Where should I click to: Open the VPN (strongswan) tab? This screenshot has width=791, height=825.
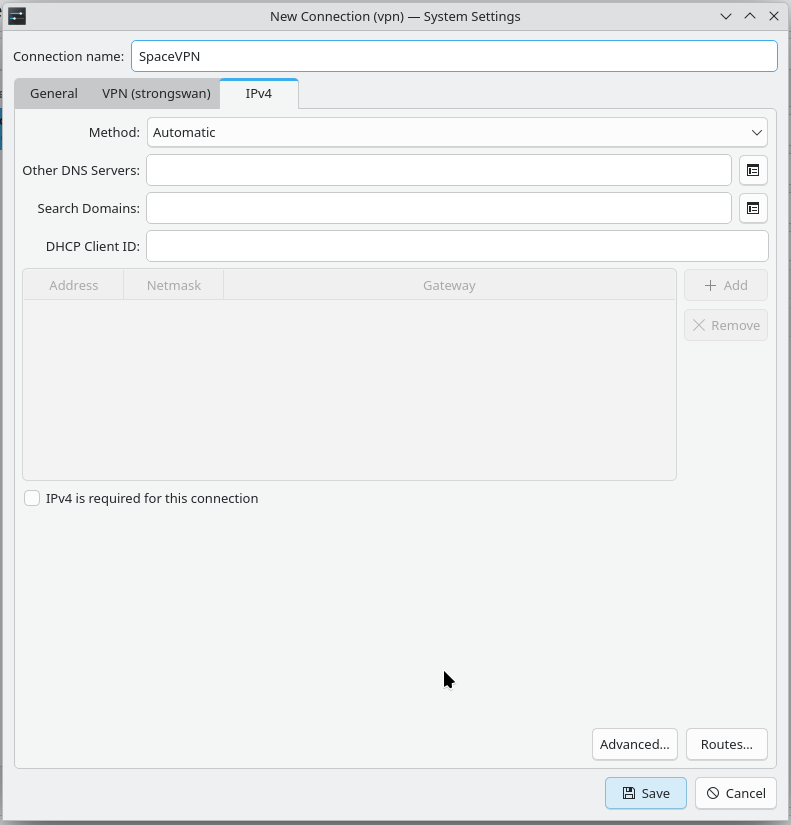tap(156, 93)
